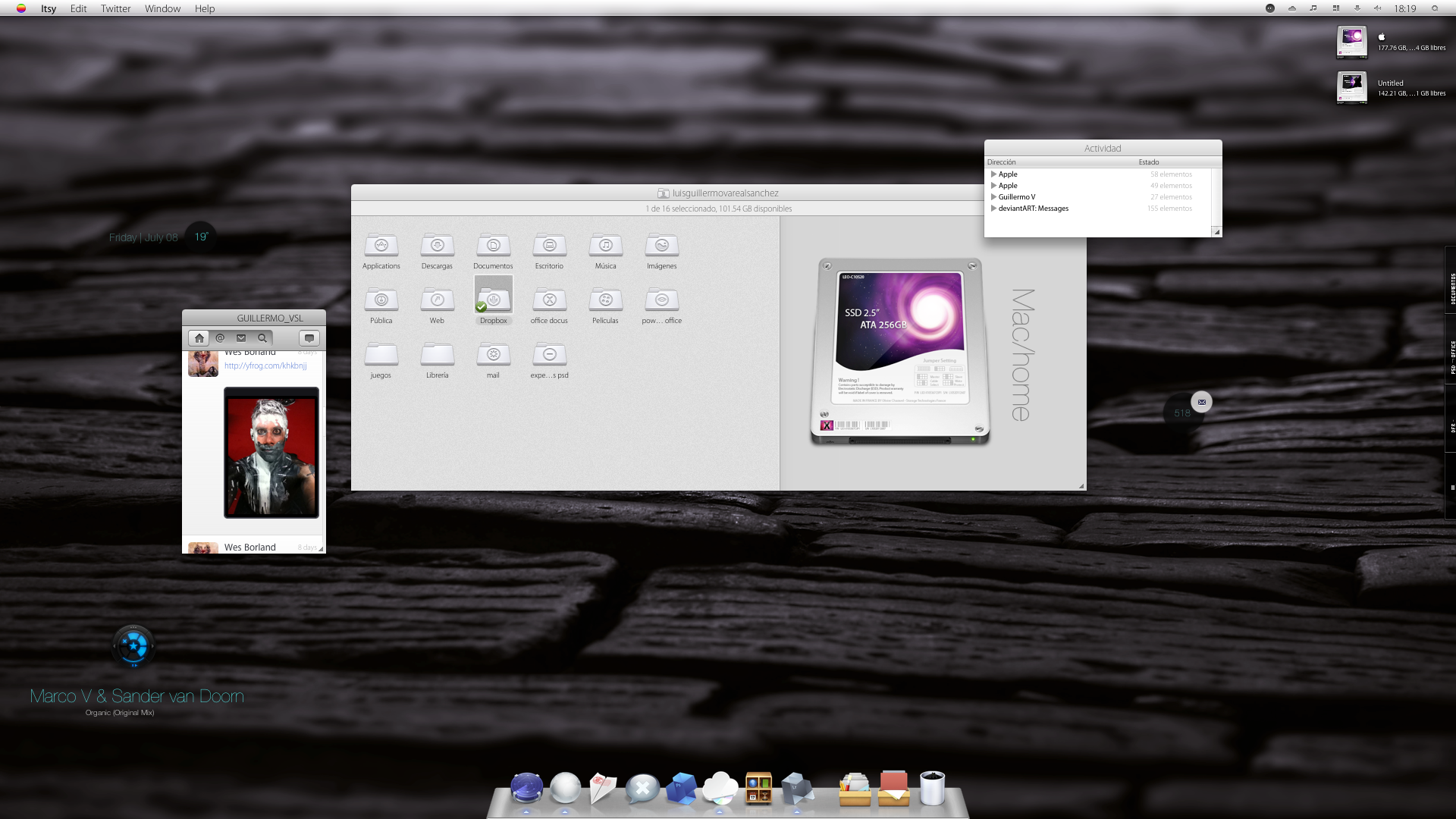Viewport: 1456px width, 819px height.
Task: Open the Untitled drive on desktop
Action: click(x=1351, y=87)
